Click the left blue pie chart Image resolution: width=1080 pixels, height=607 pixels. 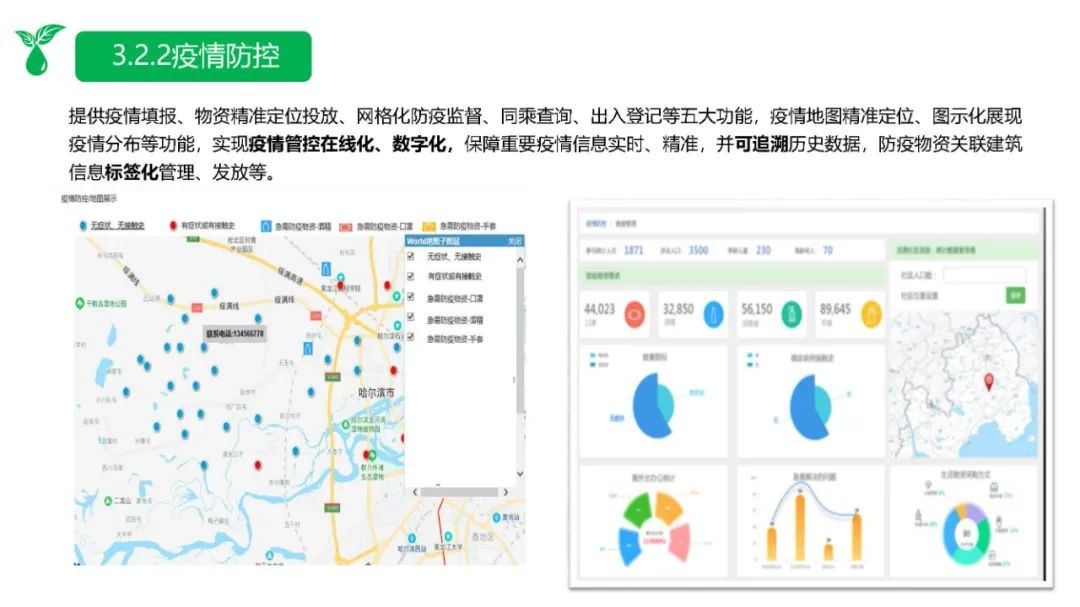(653, 407)
